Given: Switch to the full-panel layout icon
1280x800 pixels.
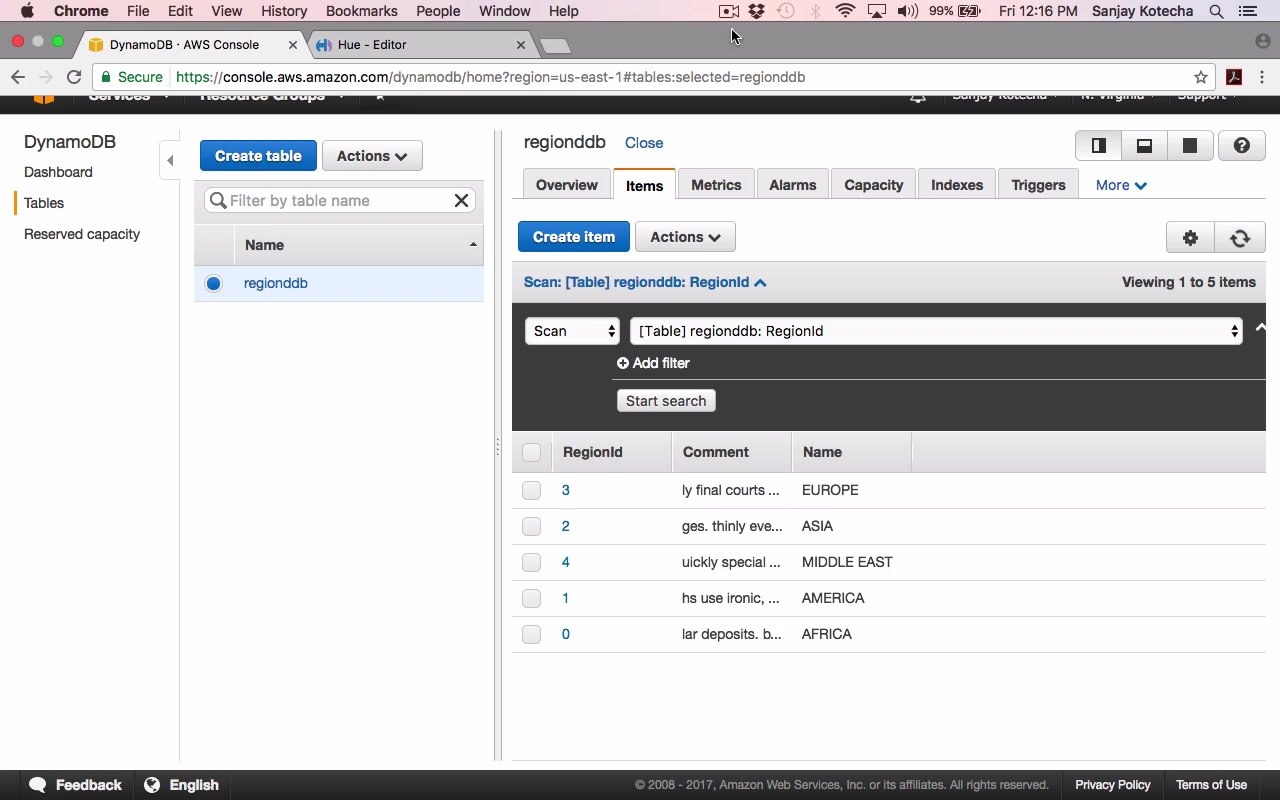Looking at the screenshot, I should tap(1190, 145).
